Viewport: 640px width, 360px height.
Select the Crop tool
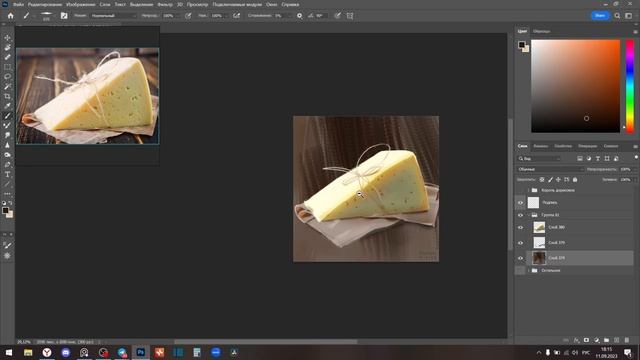tap(7, 96)
